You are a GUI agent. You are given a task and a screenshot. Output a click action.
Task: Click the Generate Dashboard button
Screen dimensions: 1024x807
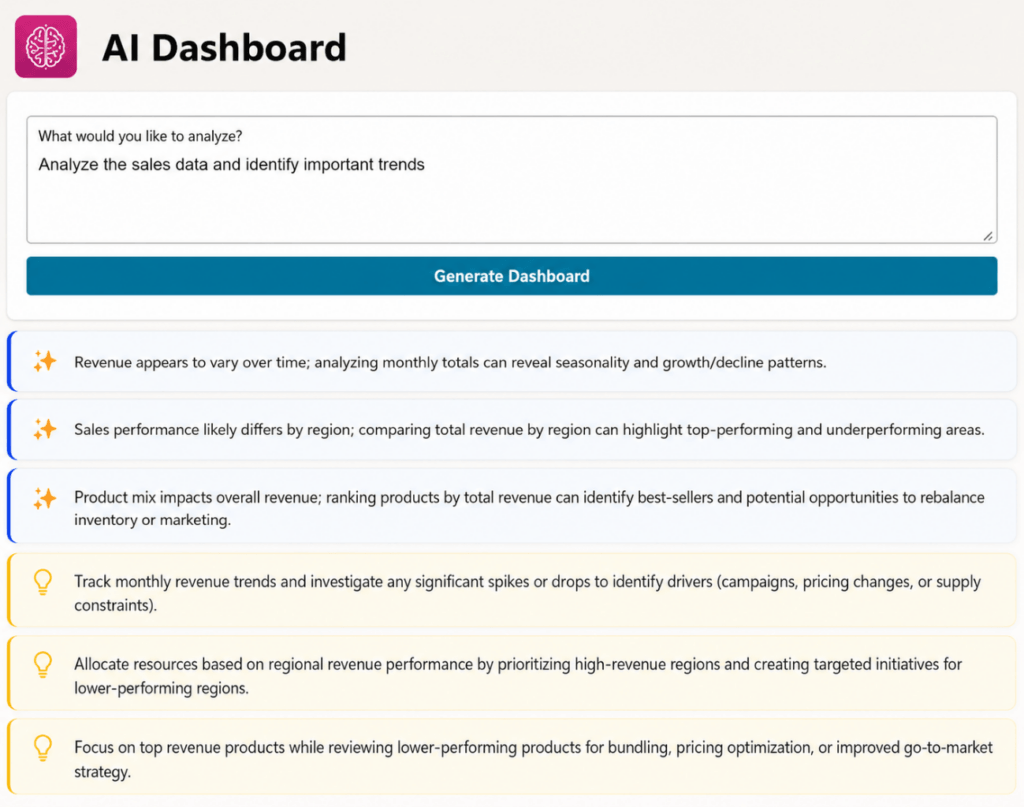(511, 276)
